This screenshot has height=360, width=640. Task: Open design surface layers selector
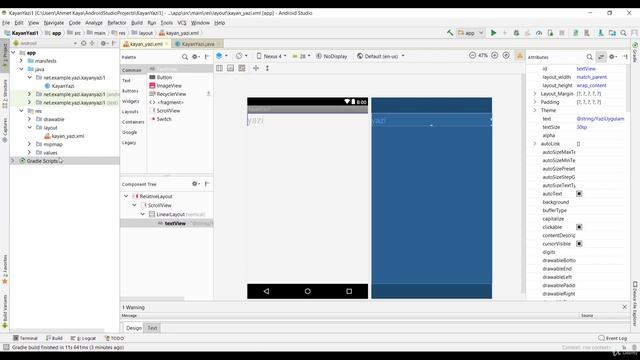(x=221, y=56)
